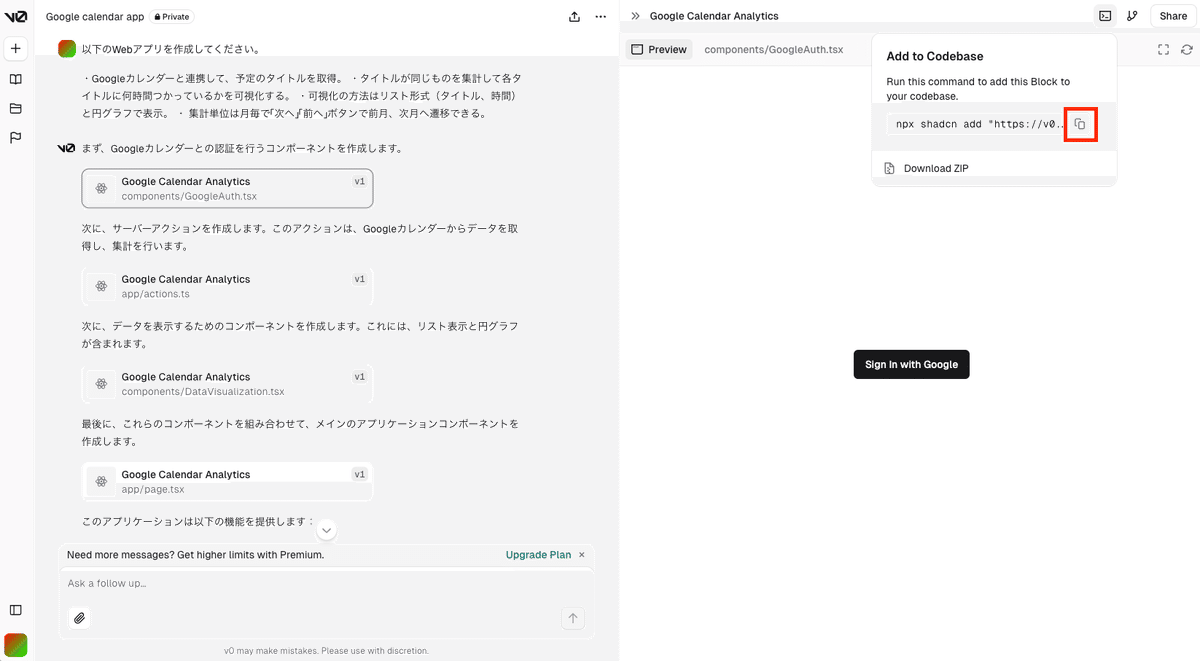Switch to the Preview tab
This screenshot has width=1200, height=661.
click(x=659, y=49)
